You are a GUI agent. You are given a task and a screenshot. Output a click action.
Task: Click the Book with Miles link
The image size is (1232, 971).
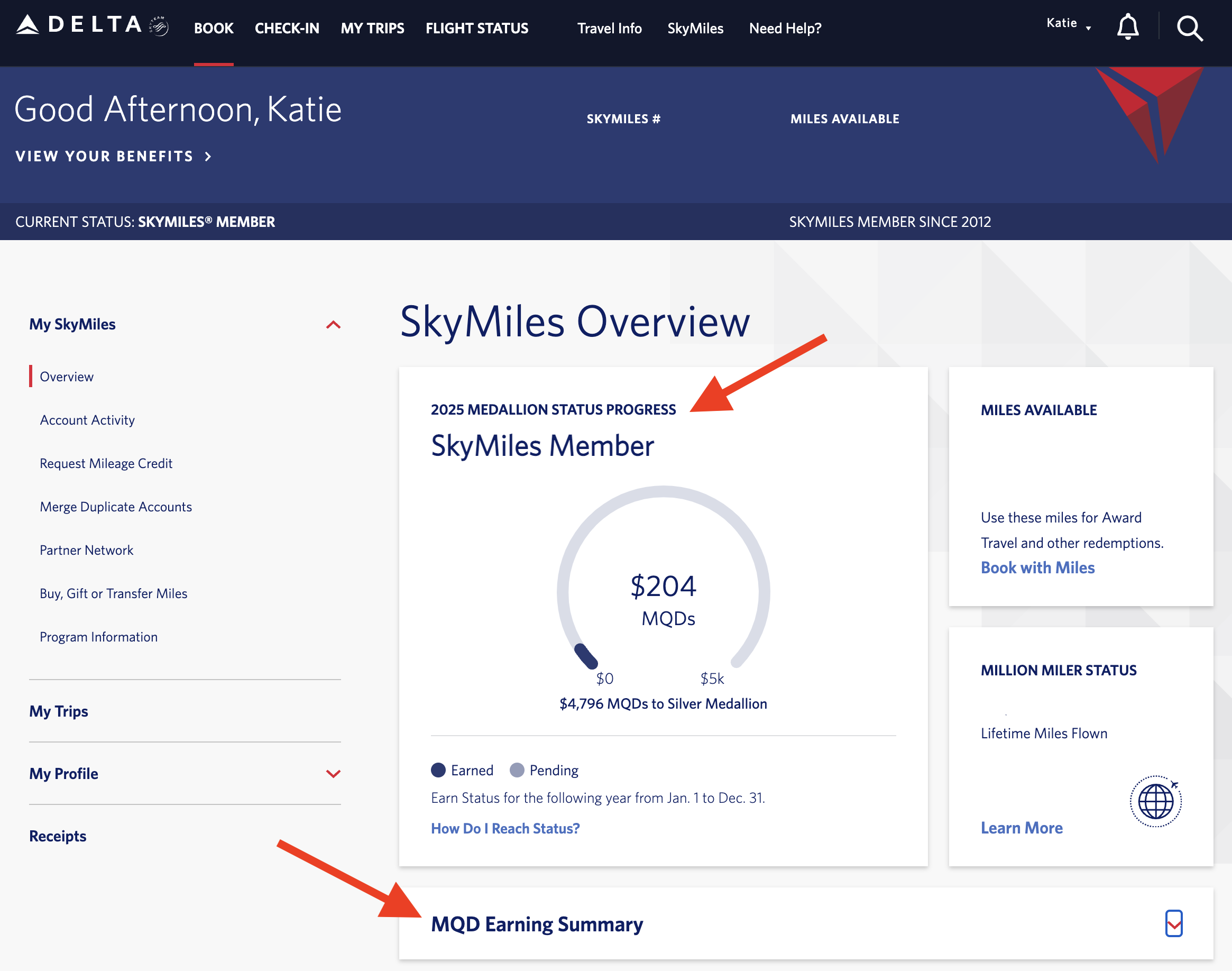coord(1037,567)
